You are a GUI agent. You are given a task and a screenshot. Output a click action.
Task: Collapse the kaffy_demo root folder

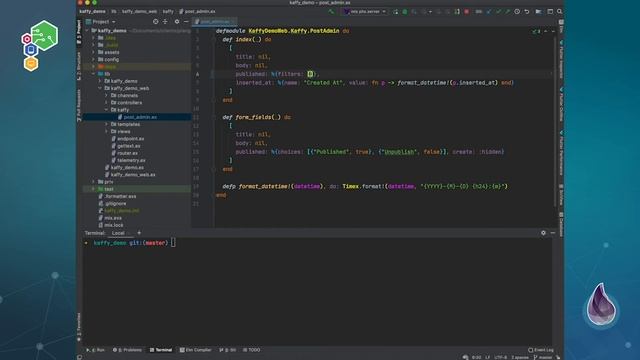point(87,31)
